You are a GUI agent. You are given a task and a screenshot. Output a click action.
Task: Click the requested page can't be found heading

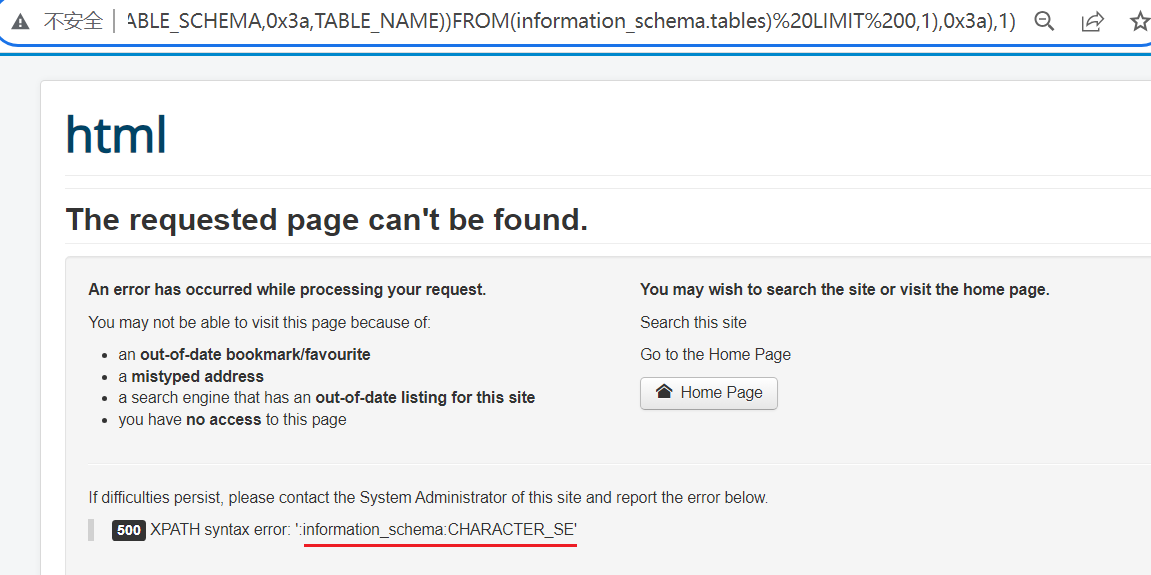(x=326, y=219)
